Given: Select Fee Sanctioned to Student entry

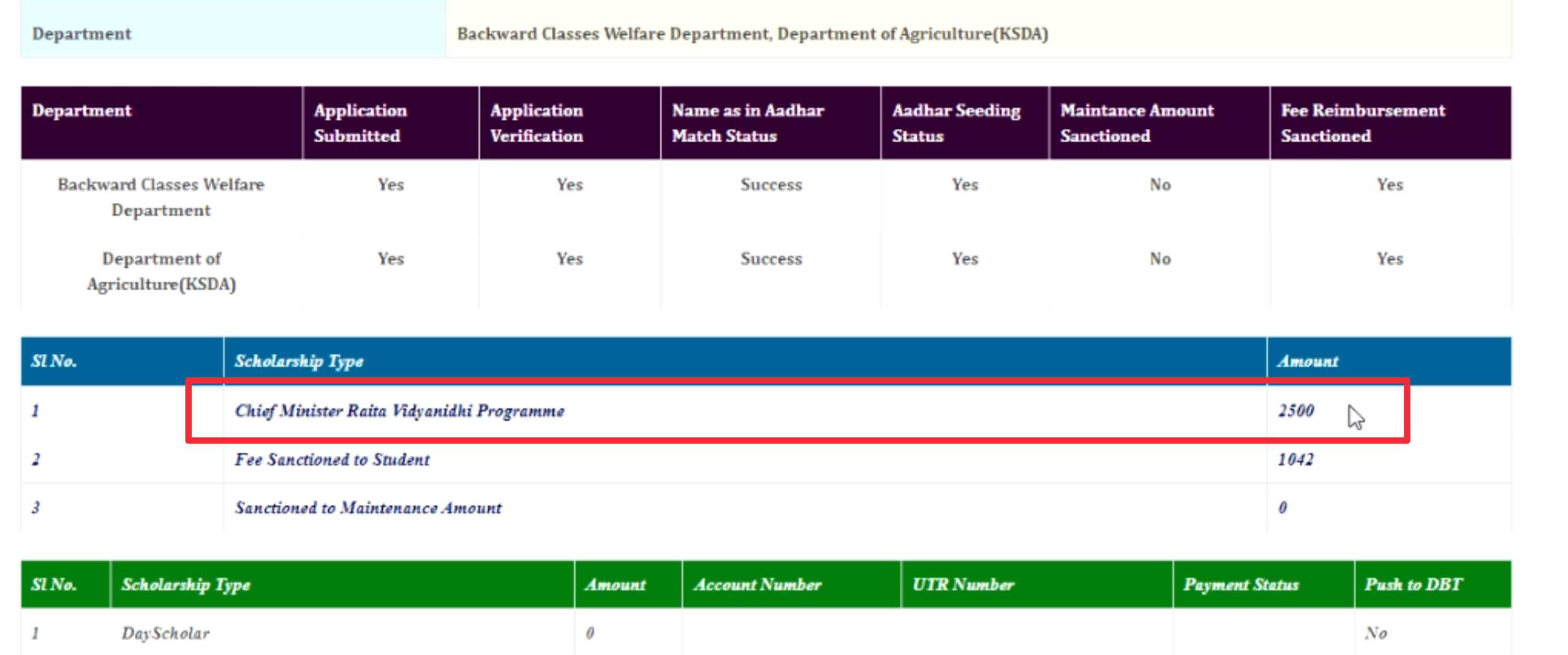Looking at the screenshot, I should click(332, 460).
